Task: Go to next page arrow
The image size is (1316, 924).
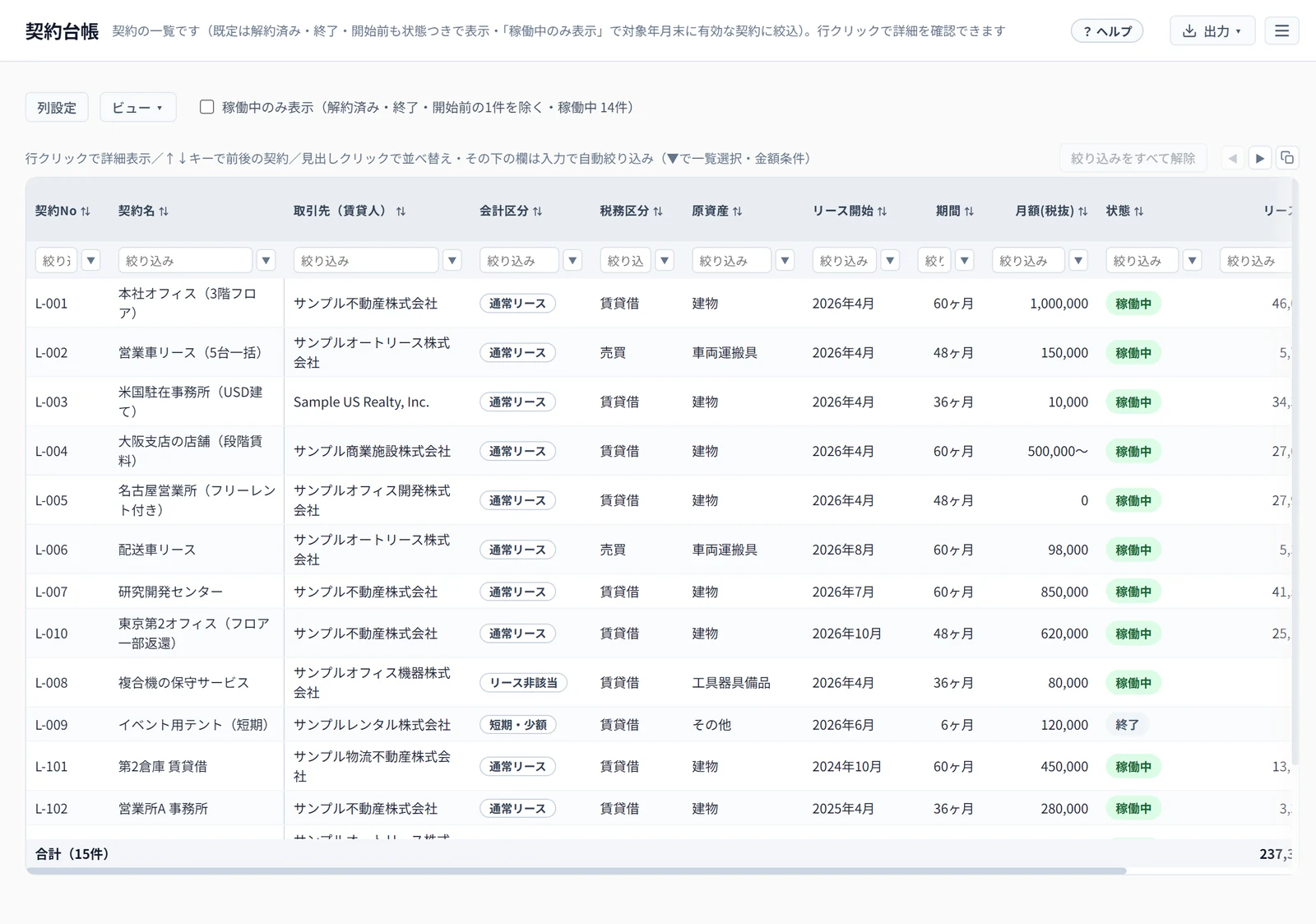Action: [1259, 158]
